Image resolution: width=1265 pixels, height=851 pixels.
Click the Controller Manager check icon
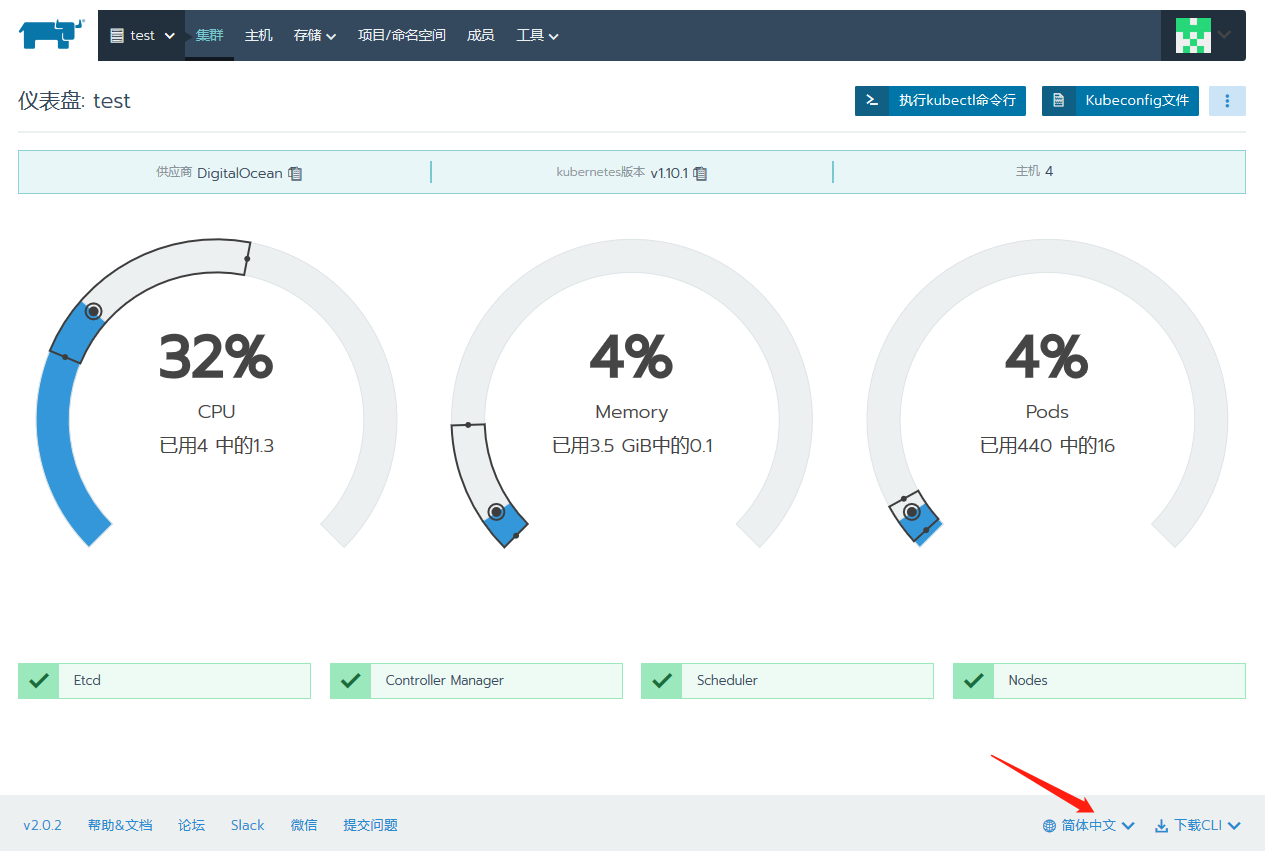pyautogui.click(x=350, y=681)
